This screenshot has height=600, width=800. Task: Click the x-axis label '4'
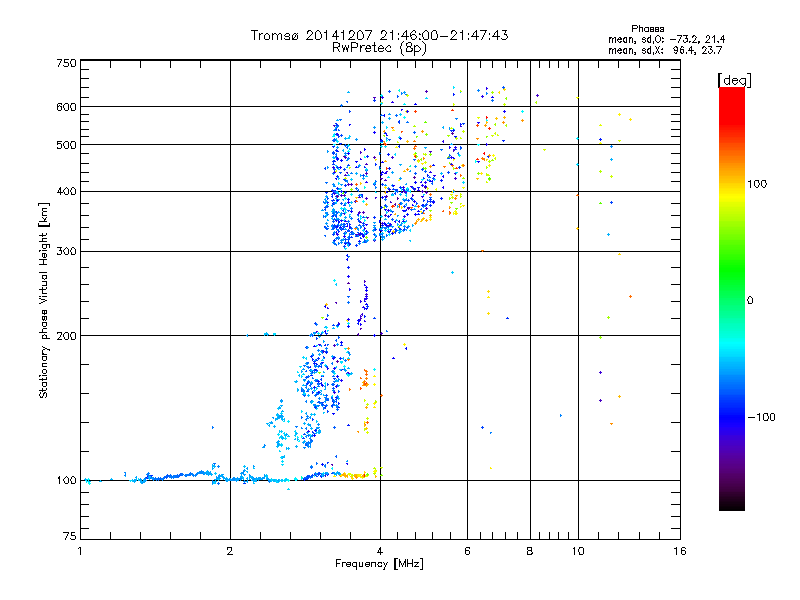coord(380,551)
